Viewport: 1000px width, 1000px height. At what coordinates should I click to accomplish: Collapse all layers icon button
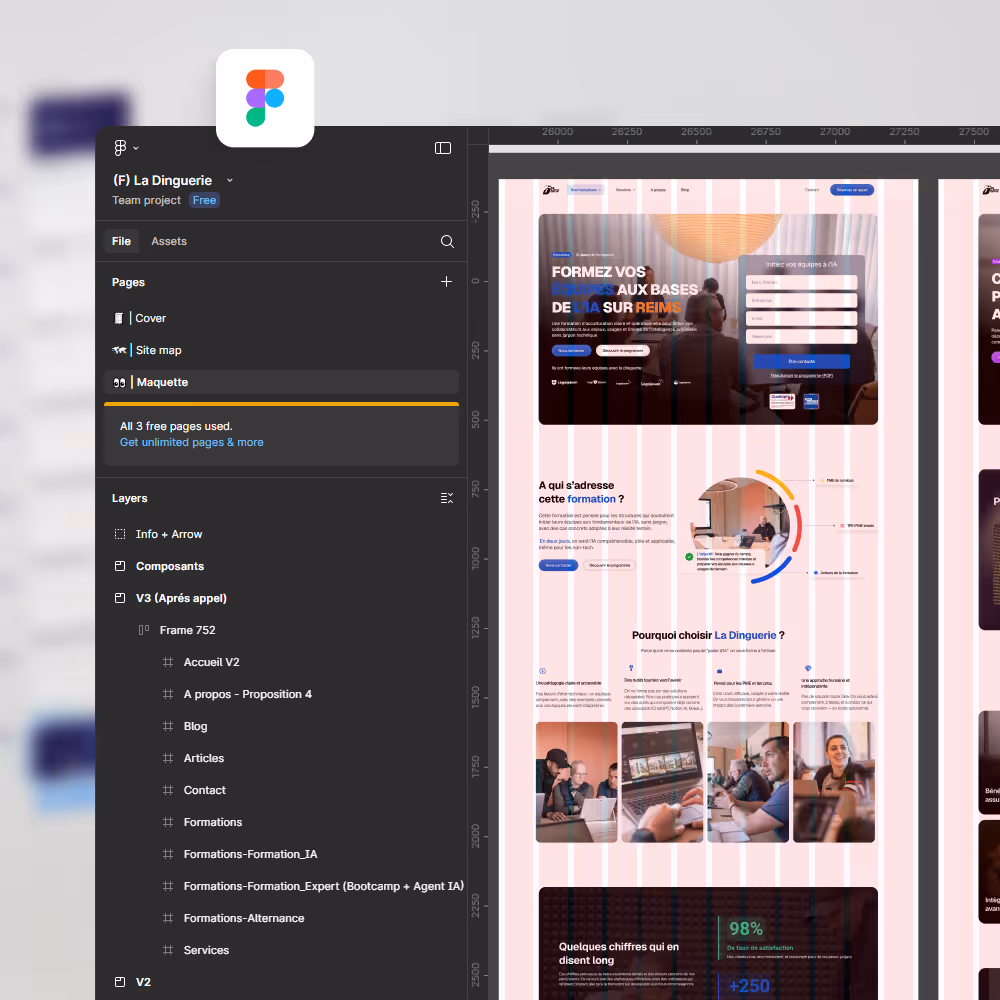pos(446,498)
